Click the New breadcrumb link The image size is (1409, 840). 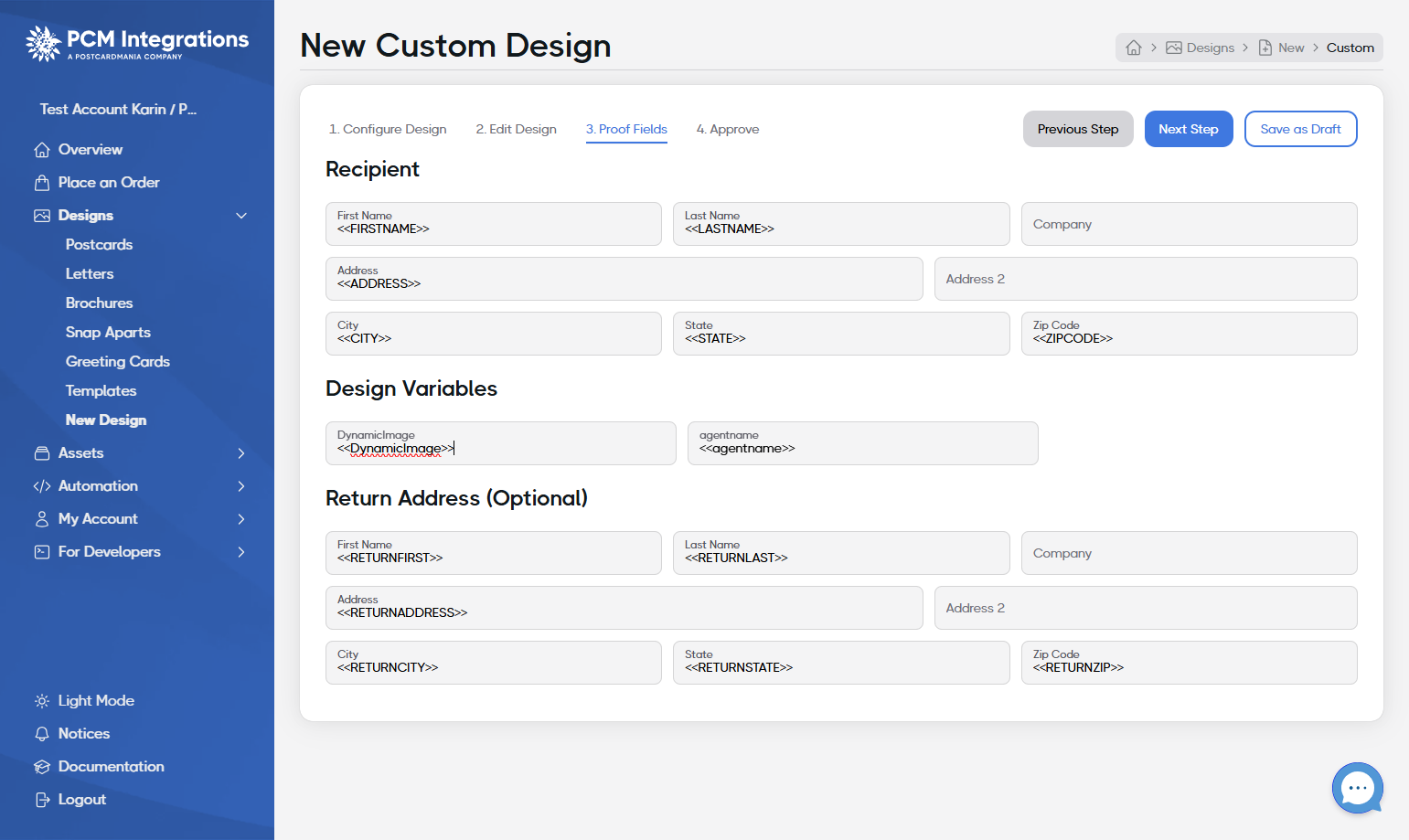click(1281, 48)
